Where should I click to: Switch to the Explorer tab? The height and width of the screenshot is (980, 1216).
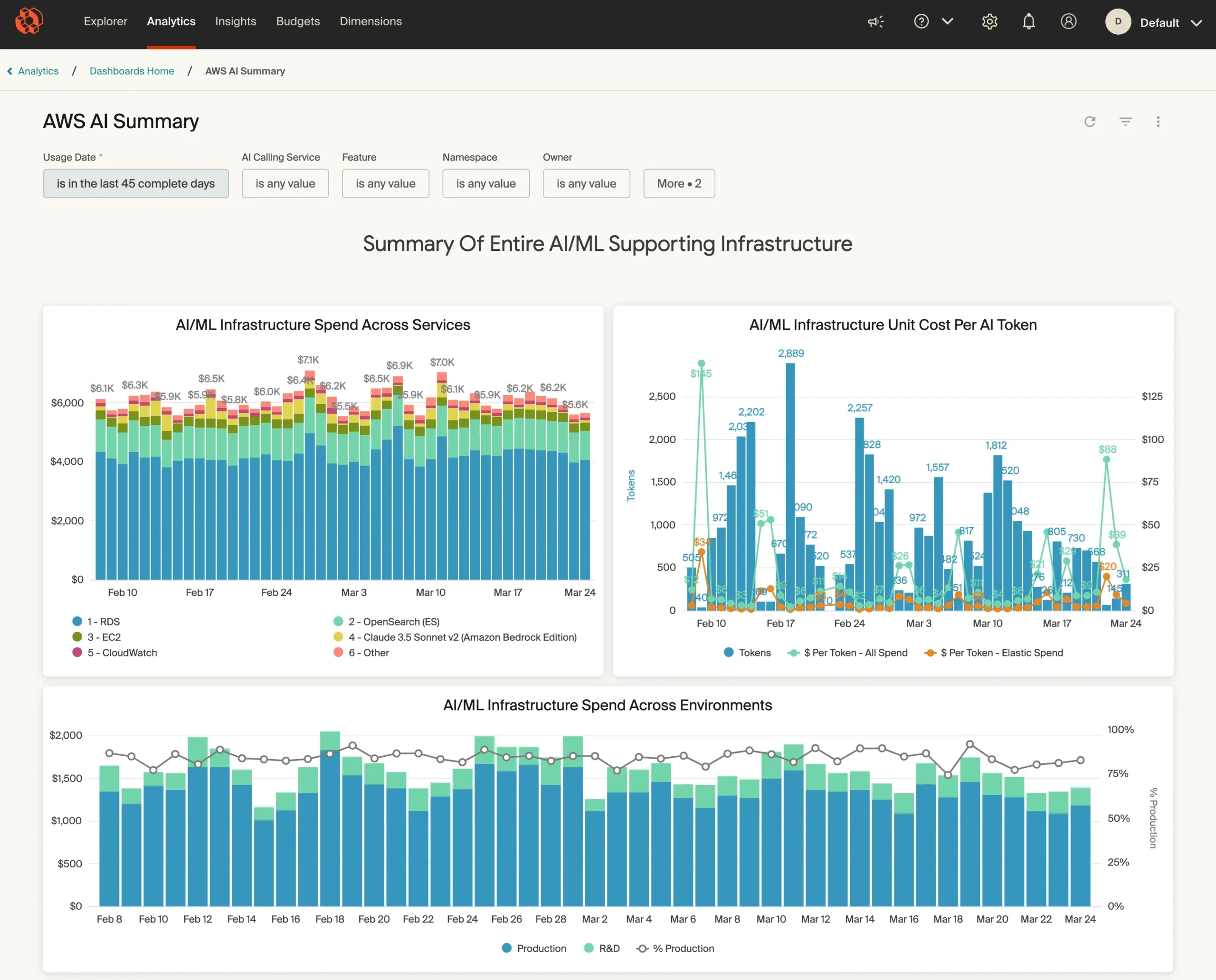105,21
